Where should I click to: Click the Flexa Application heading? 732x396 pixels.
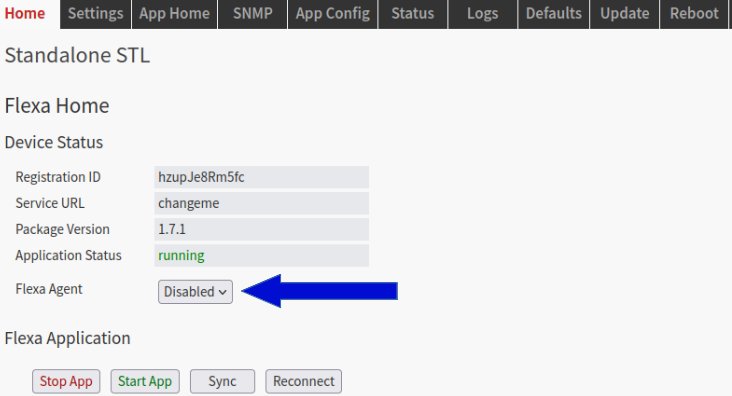click(x=68, y=338)
